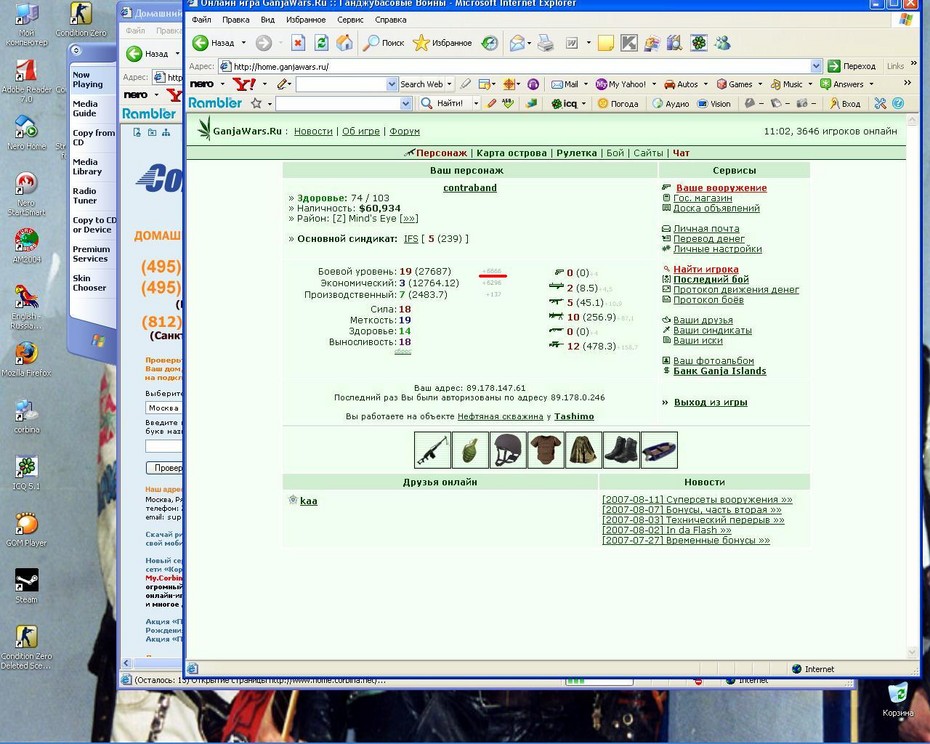Select the GOM Player desktop icon

coord(26,529)
